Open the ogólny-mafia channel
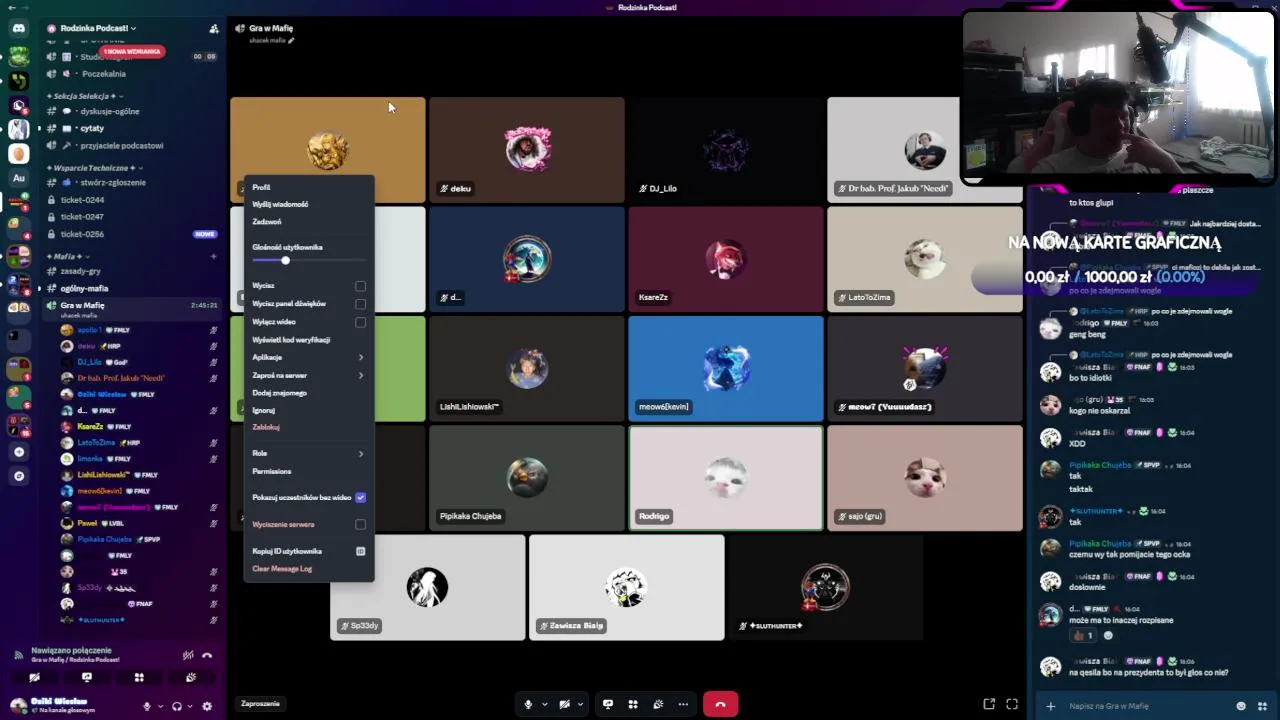Image resolution: width=1280 pixels, height=720 pixels. point(132,288)
